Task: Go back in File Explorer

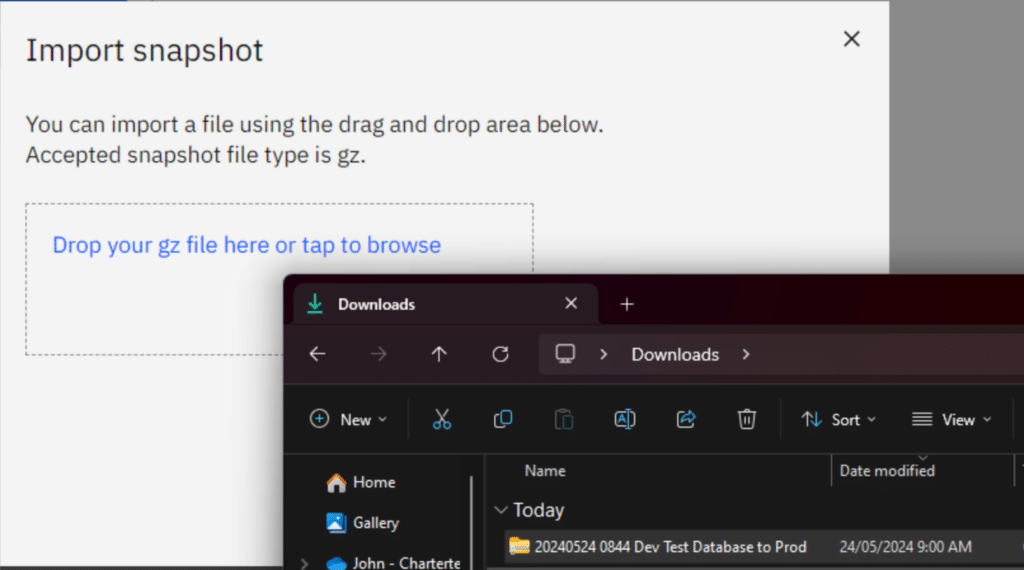Action: coord(317,354)
